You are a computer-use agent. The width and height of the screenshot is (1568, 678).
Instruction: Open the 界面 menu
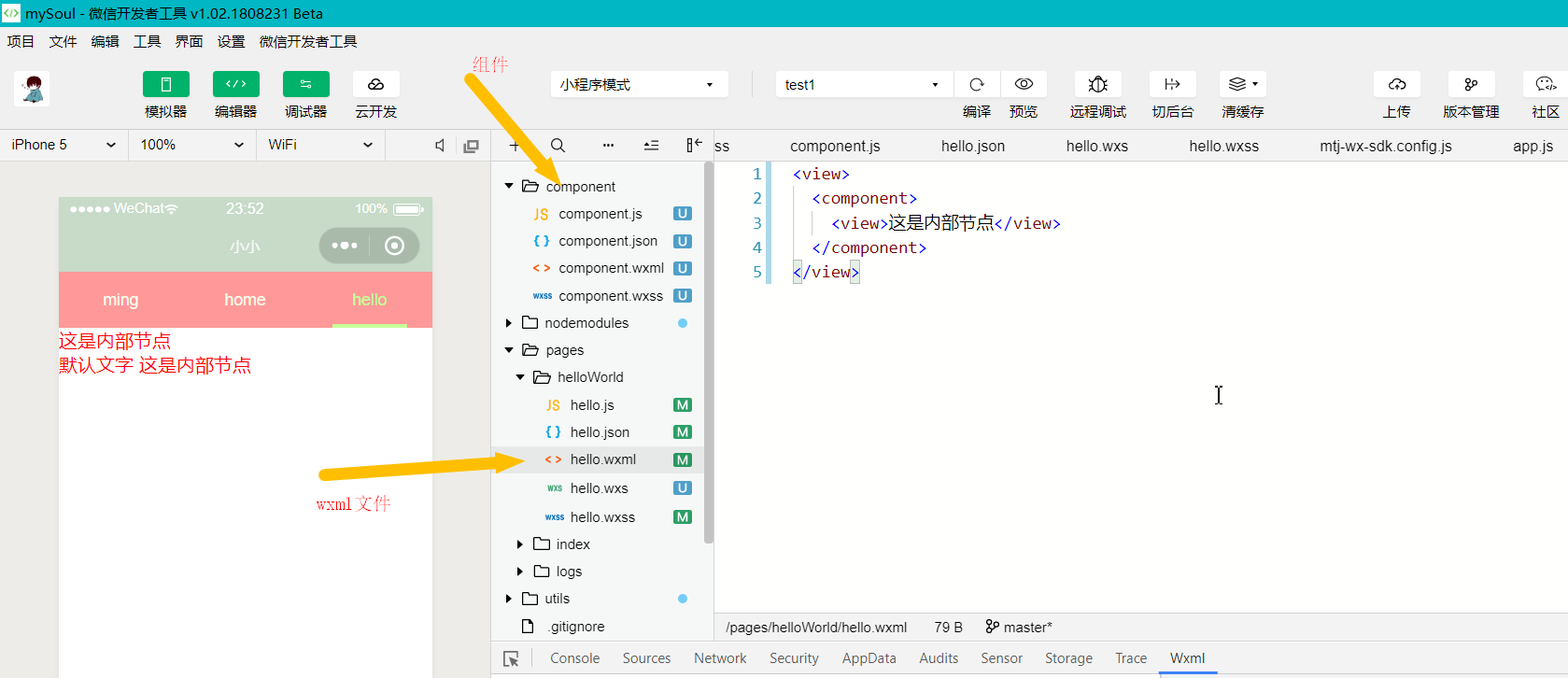pyautogui.click(x=189, y=41)
